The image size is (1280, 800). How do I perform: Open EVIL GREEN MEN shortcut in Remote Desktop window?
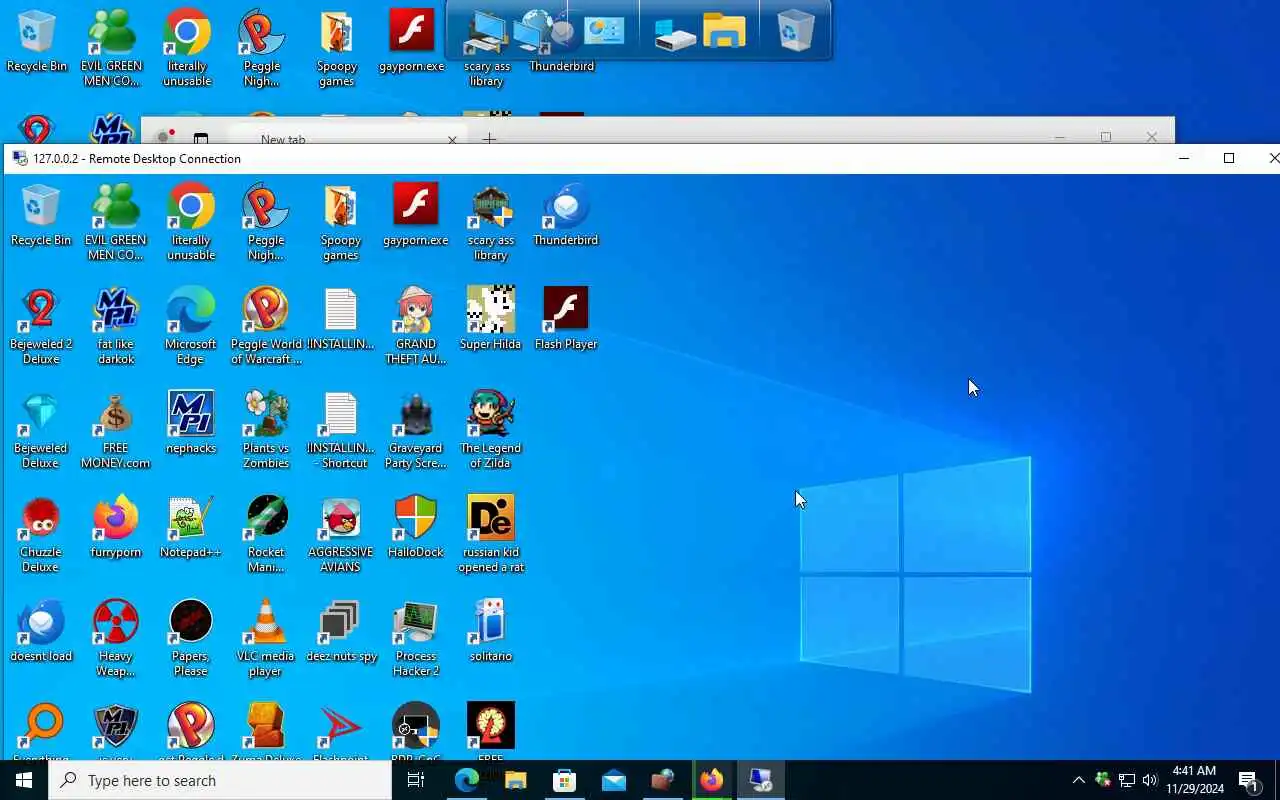pyautogui.click(x=116, y=222)
